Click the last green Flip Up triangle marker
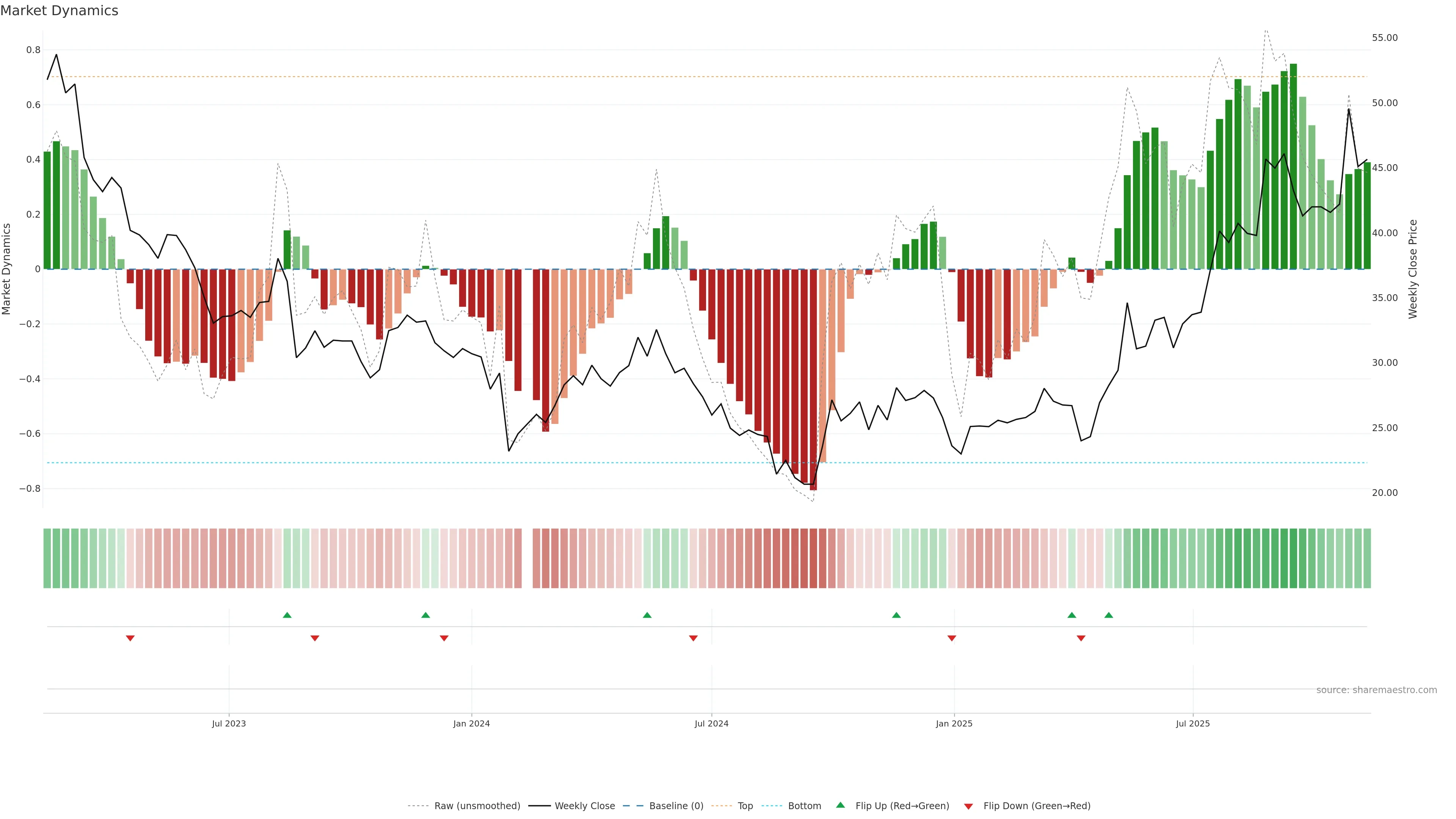Viewport: 1456px width, 819px height. (1108, 615)
